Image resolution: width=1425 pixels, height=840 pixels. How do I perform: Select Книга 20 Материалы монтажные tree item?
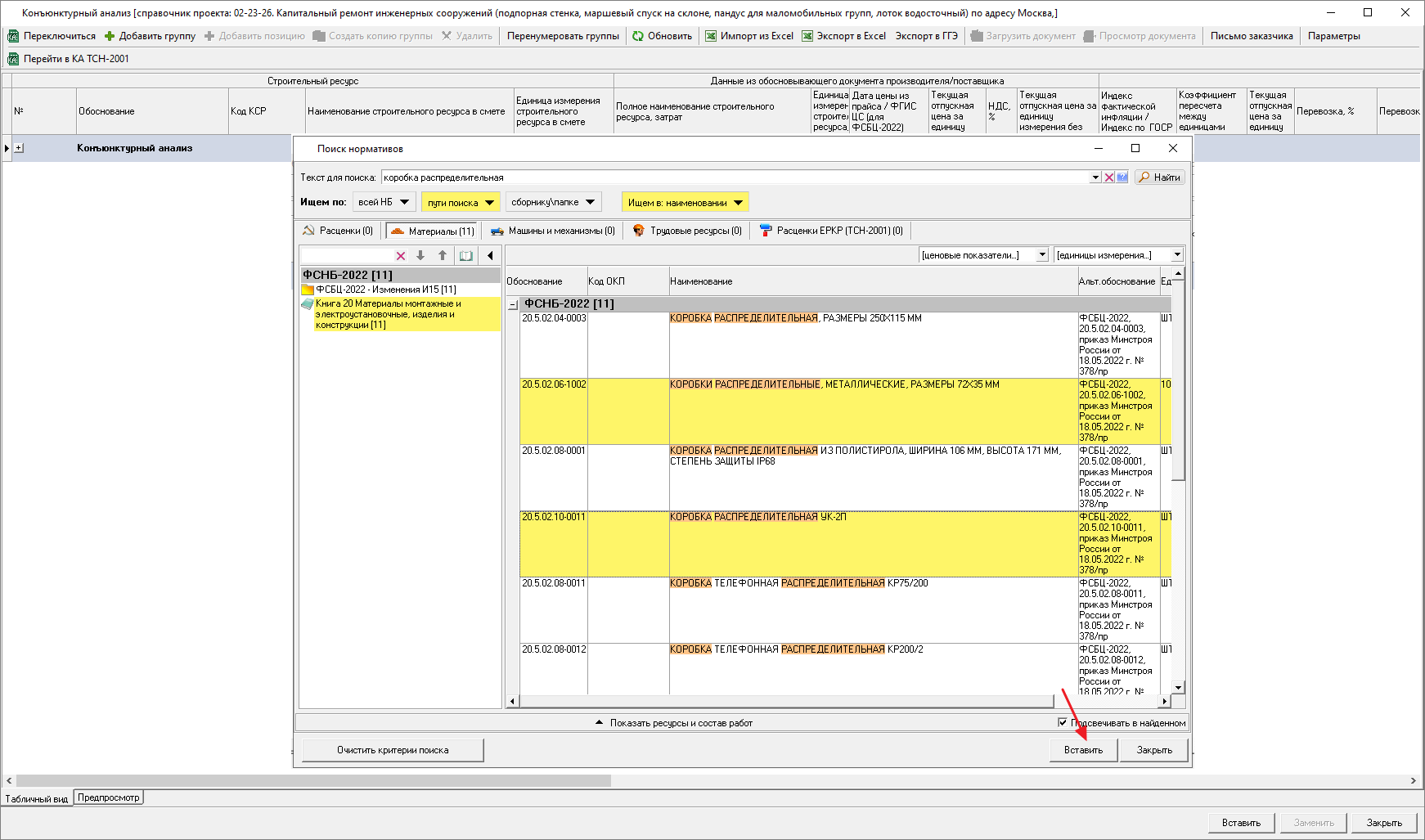coord(389,314)
